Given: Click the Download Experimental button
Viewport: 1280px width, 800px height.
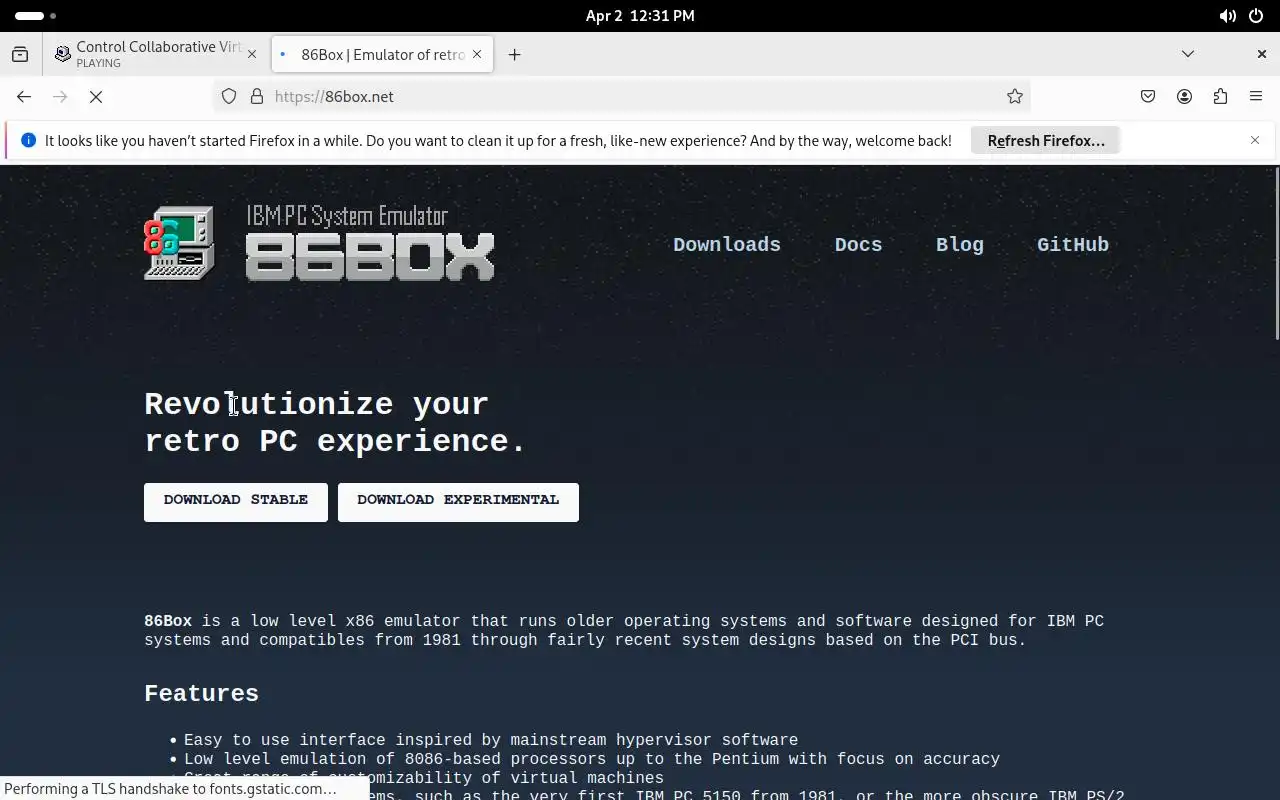Looking at the screenshot, I should pos(458,502).
